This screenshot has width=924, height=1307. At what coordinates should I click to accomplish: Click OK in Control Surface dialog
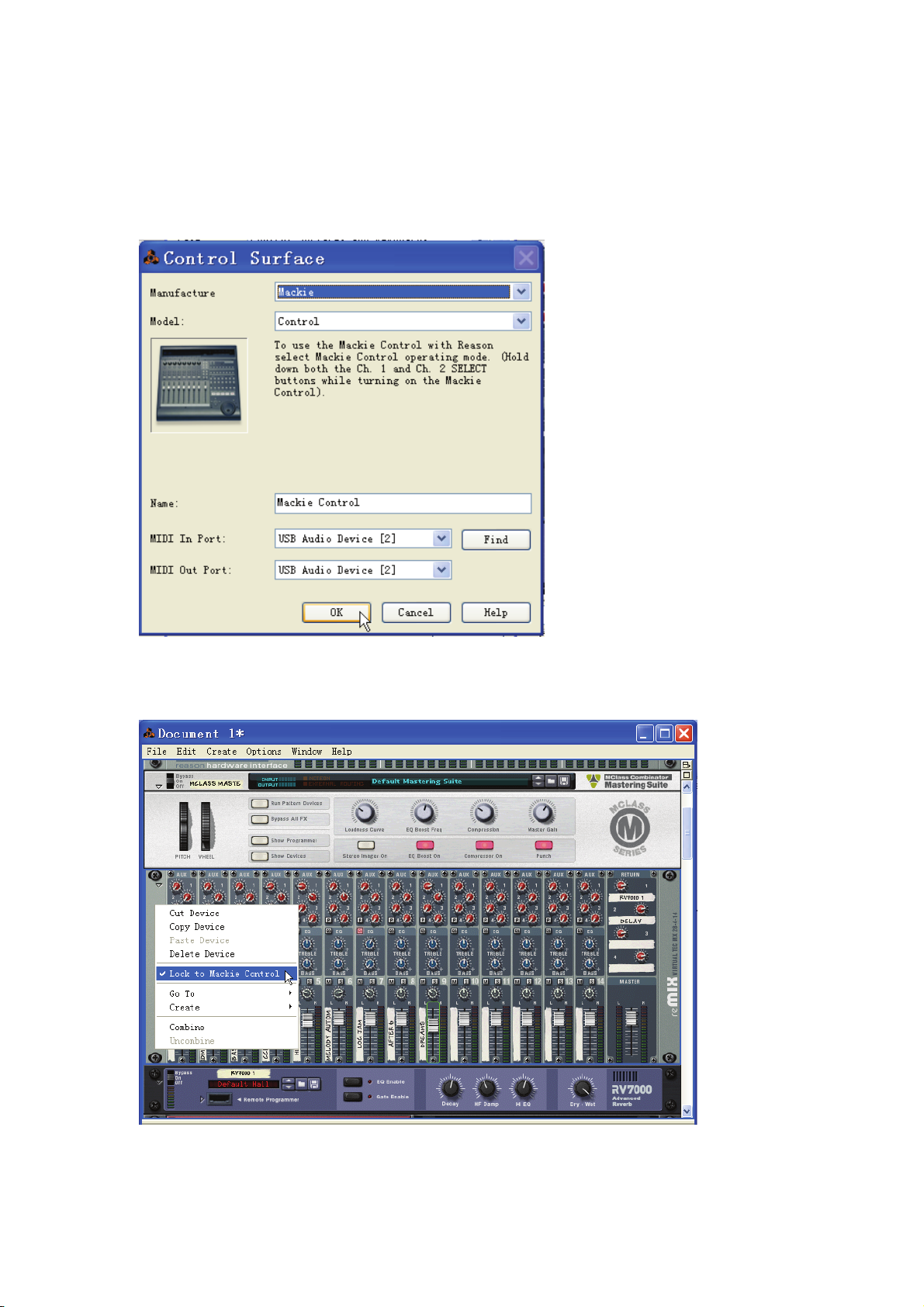tap(337, 612)
